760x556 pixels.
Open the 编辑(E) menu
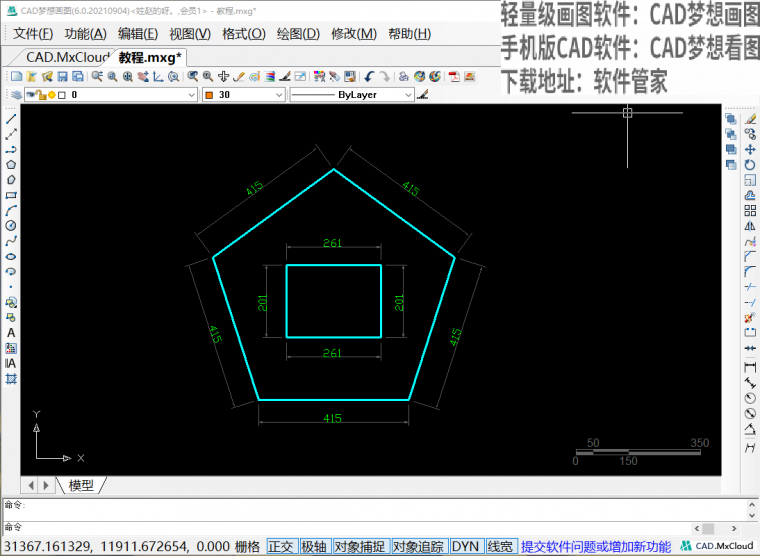click(x=138, y=34)
